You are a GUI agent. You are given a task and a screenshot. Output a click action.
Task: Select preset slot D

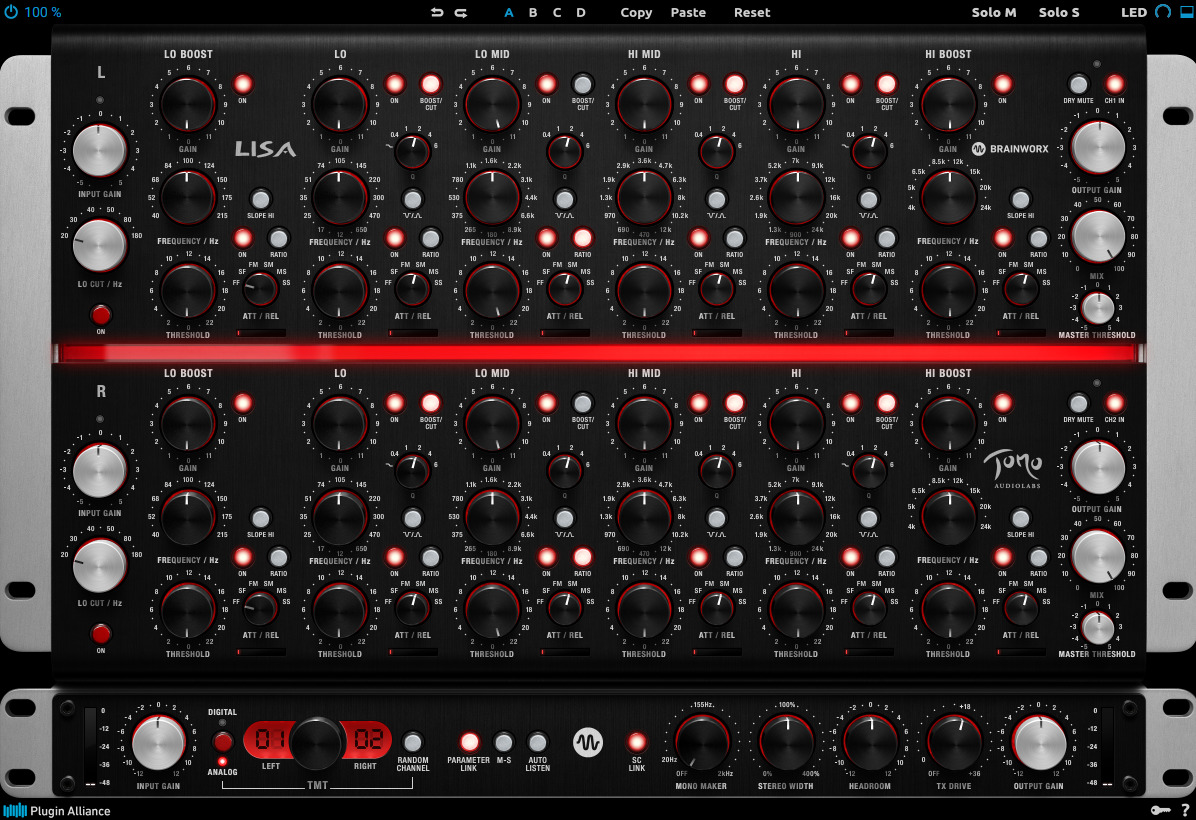pos(581,12)
